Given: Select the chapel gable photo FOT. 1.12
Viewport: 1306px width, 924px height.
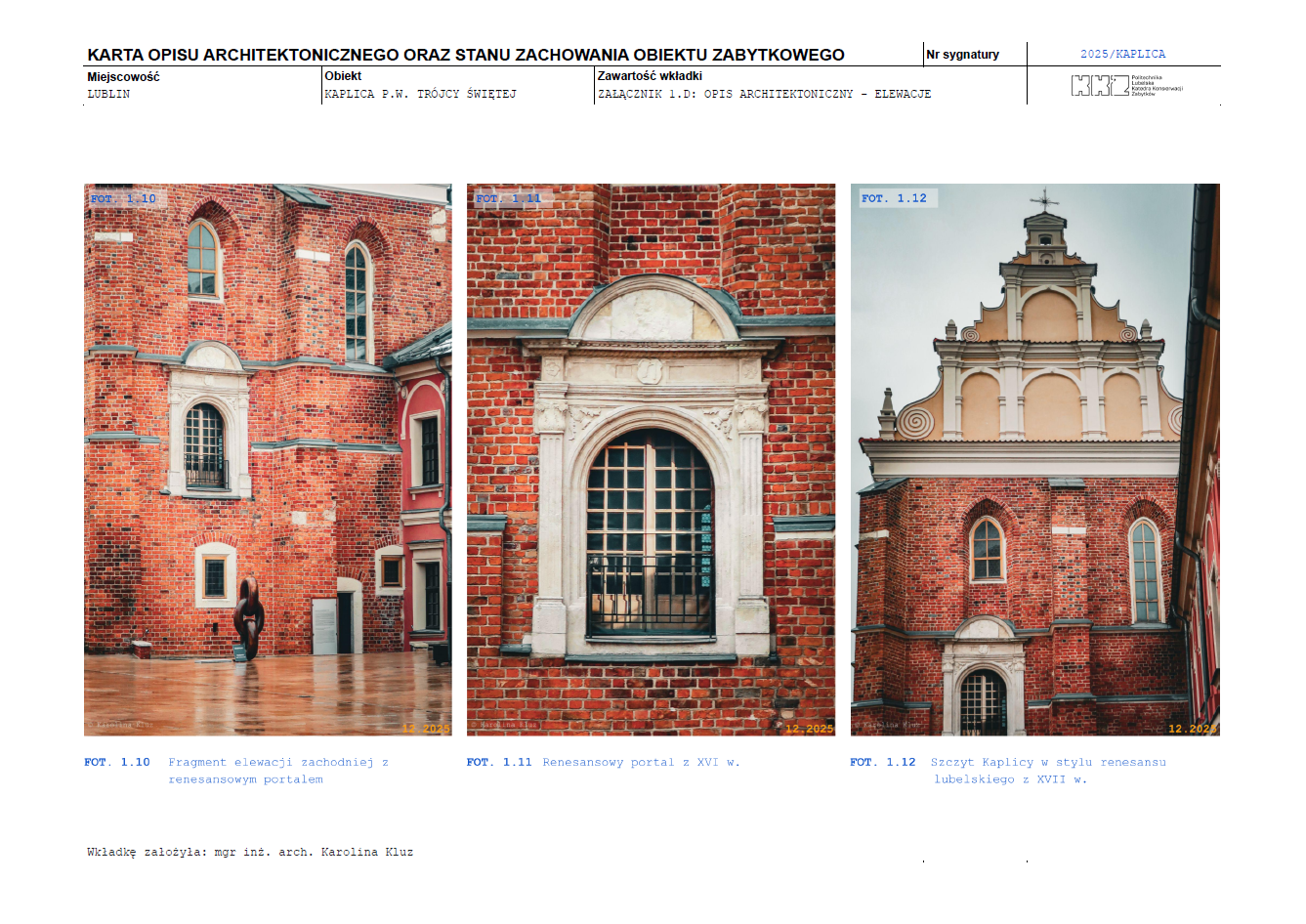Looking at the screenshot, I should point(1034,459).
